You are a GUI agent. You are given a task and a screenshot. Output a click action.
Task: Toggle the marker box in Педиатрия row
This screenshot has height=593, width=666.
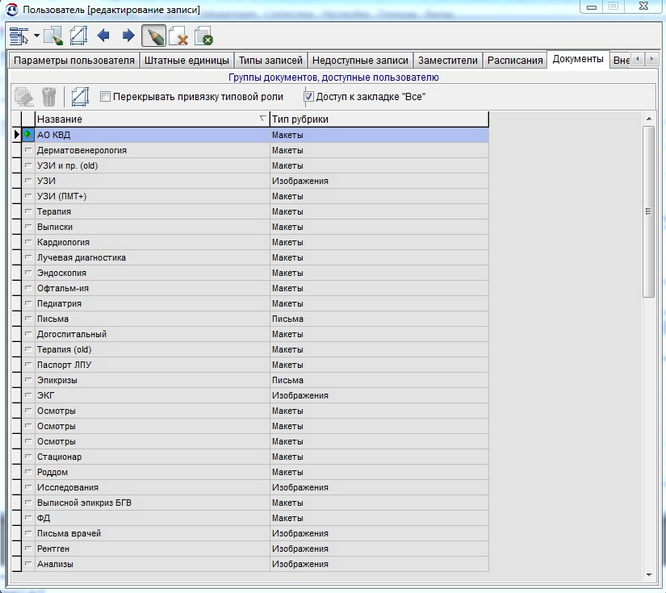[x=28, y=303]
